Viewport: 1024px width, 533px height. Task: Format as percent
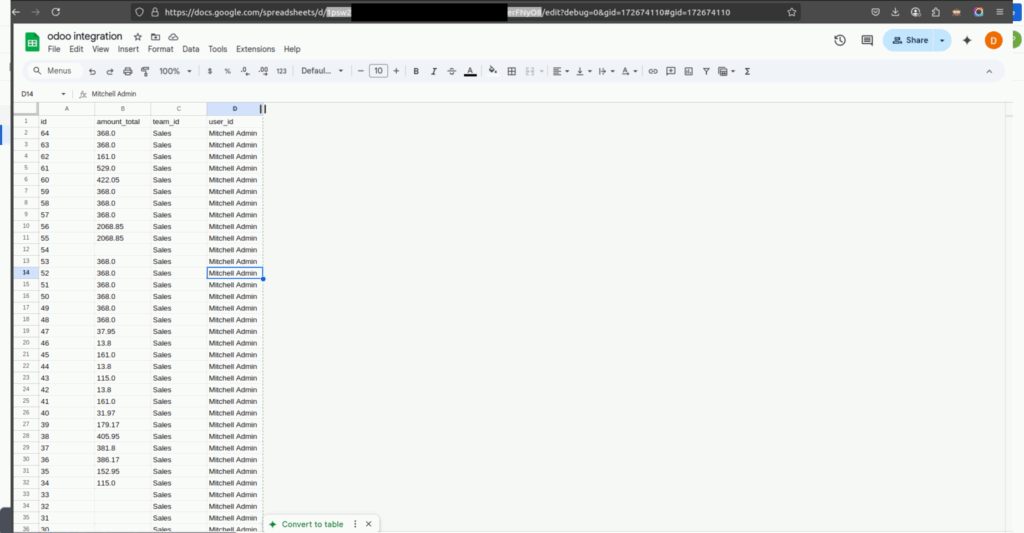[227, 71]
